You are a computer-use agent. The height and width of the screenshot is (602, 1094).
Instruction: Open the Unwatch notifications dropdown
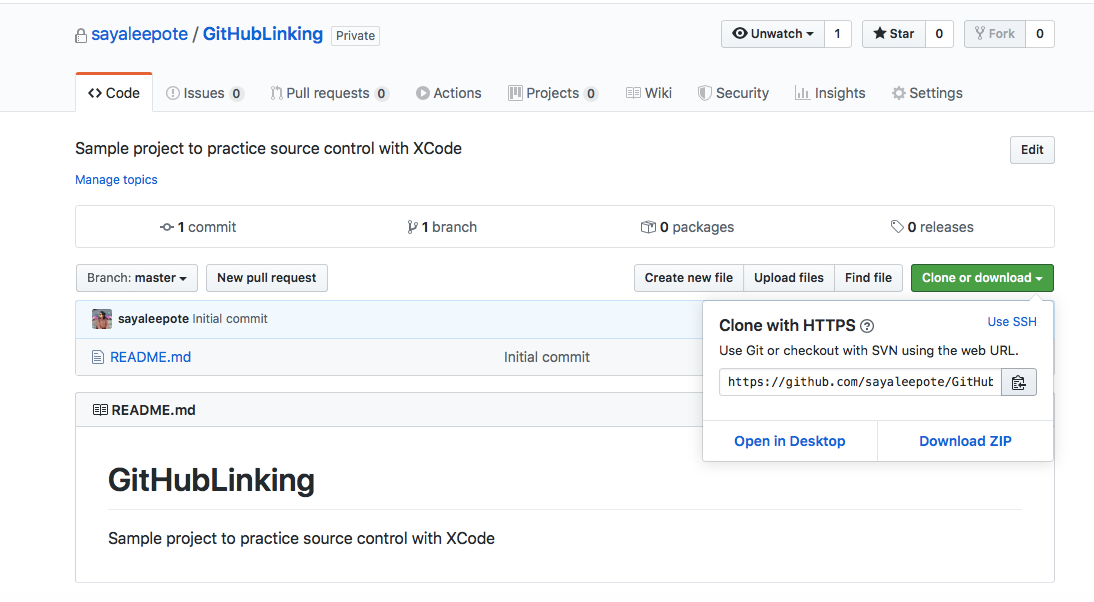point(772,34)
